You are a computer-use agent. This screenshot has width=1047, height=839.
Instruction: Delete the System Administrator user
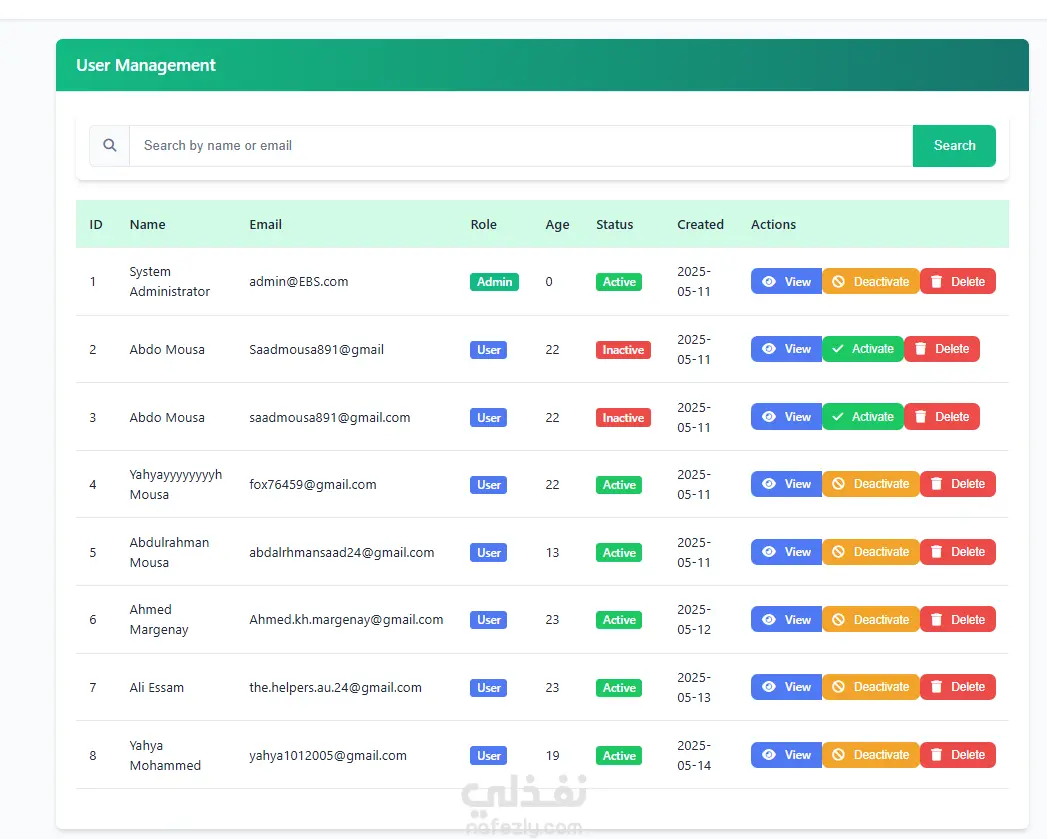coord(958,281)
